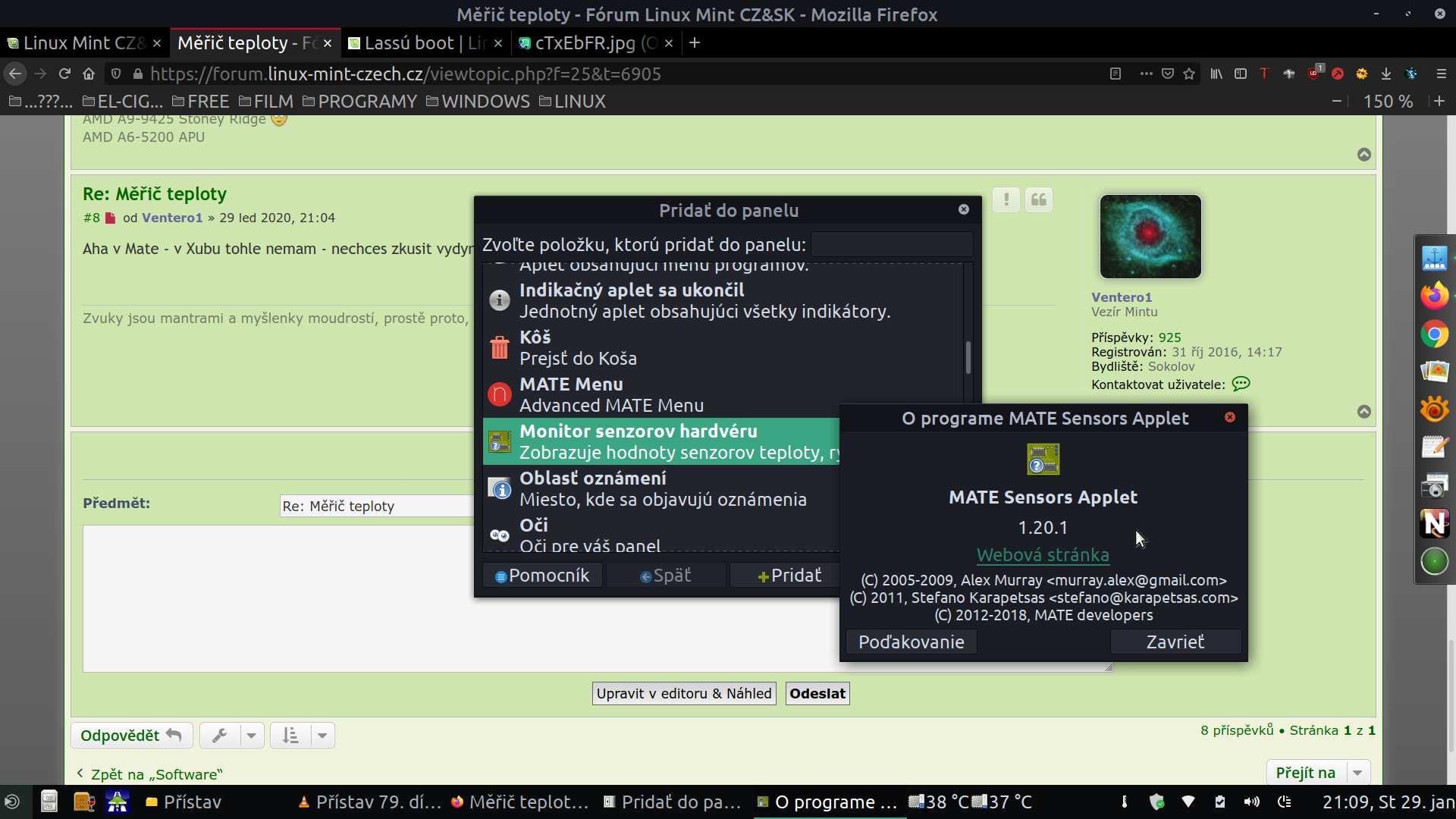Viewport: 1456px width, 819px height.
Task: Open the Webová stránka link
Action: pos(1043,555)
